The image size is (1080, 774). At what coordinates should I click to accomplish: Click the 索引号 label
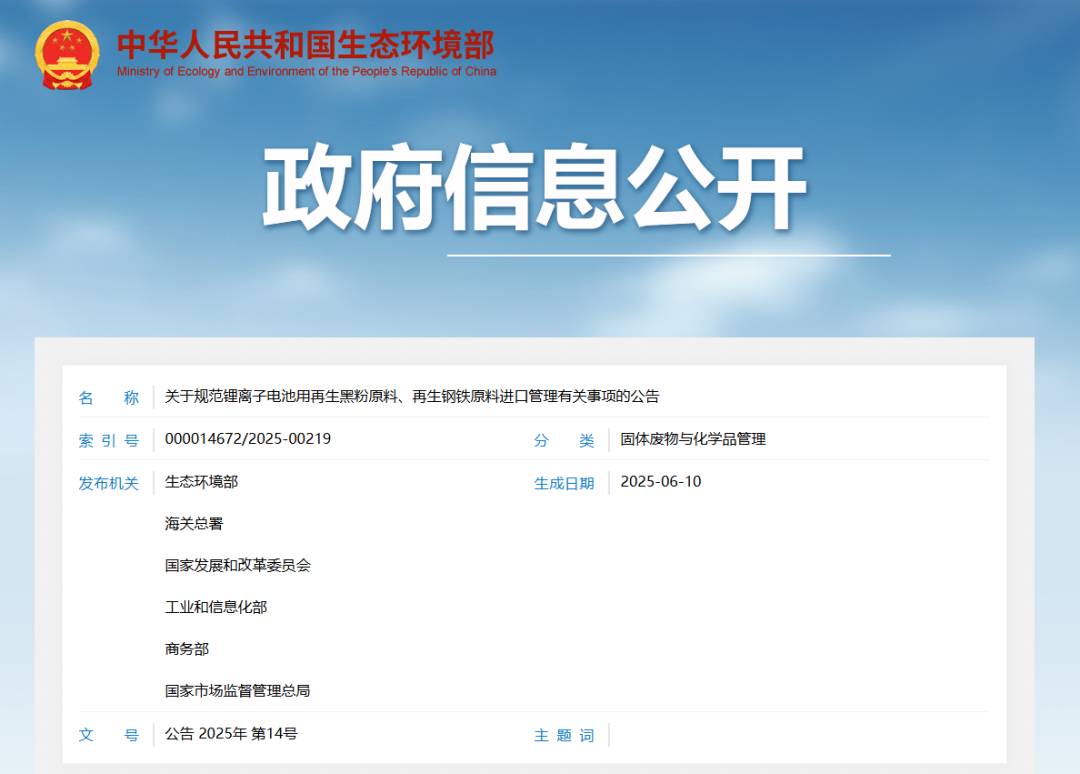110,439
